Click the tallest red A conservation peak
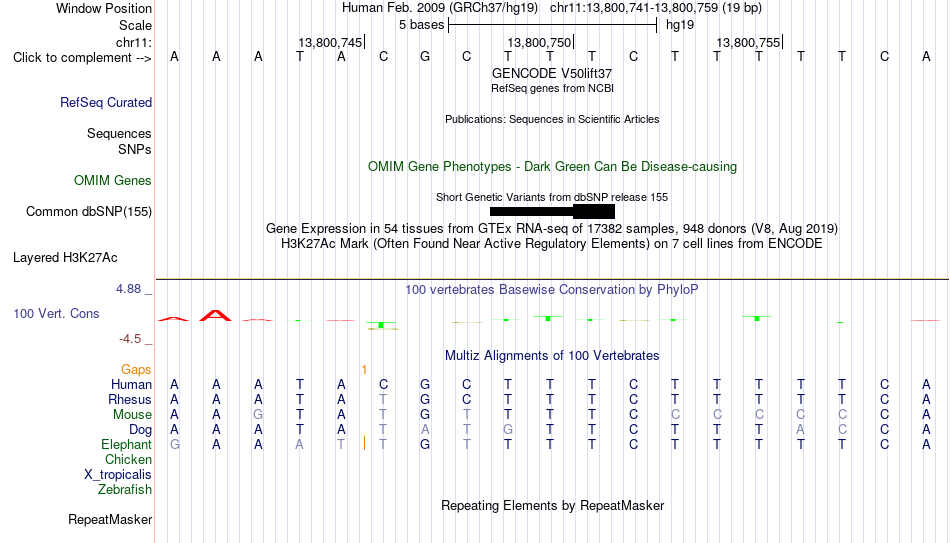Viewport: 950px width, 543px height. [216, 315]
